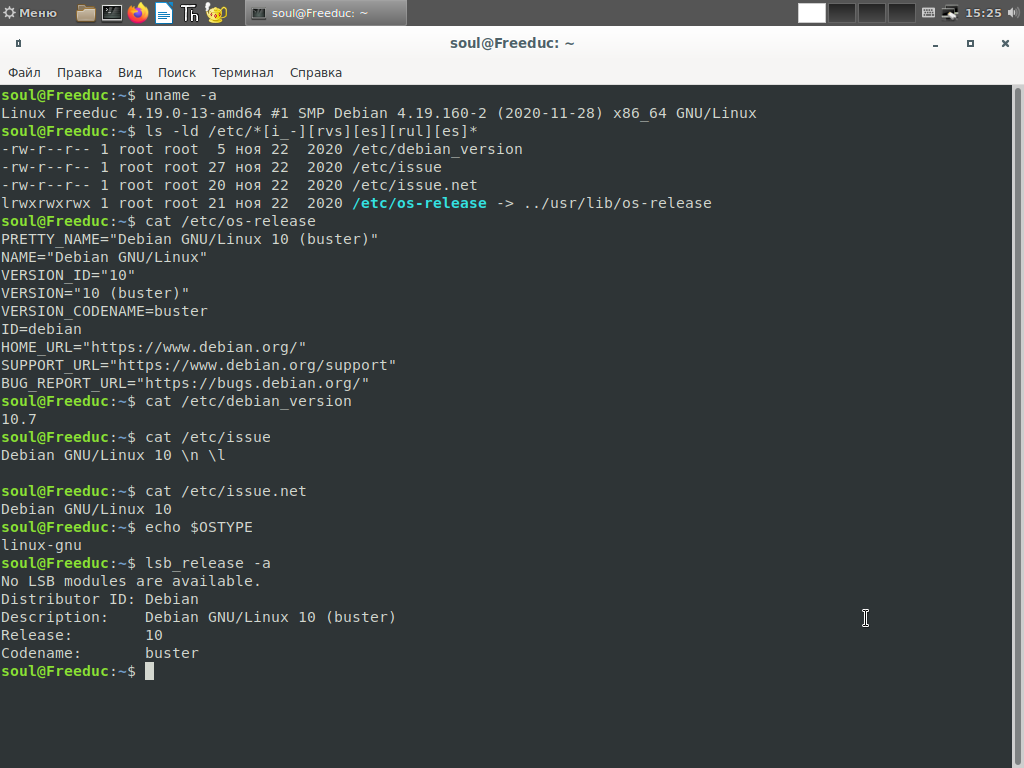1024x768 pixels.
Task: Click the 'Linux Freeduc 4.19.0-13-amd64' output line
Action: tap(379, 113)
